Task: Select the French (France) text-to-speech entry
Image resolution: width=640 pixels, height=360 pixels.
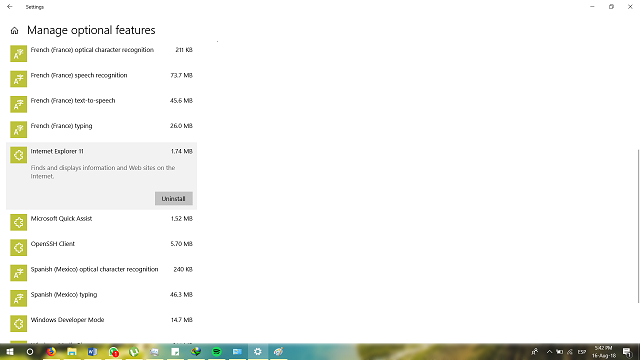Action: pyautogui.click(x=102, y=104)
